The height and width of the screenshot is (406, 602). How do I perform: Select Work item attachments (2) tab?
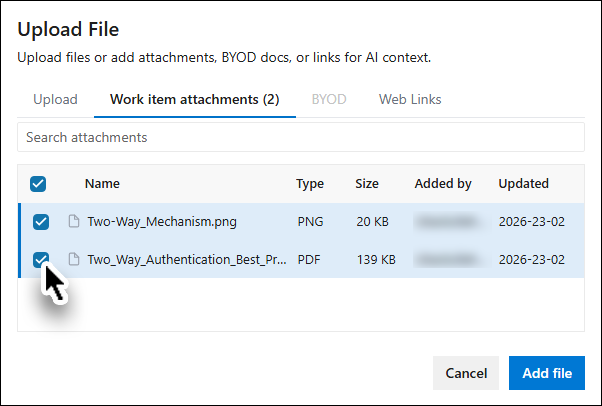(x=195, y=99)
